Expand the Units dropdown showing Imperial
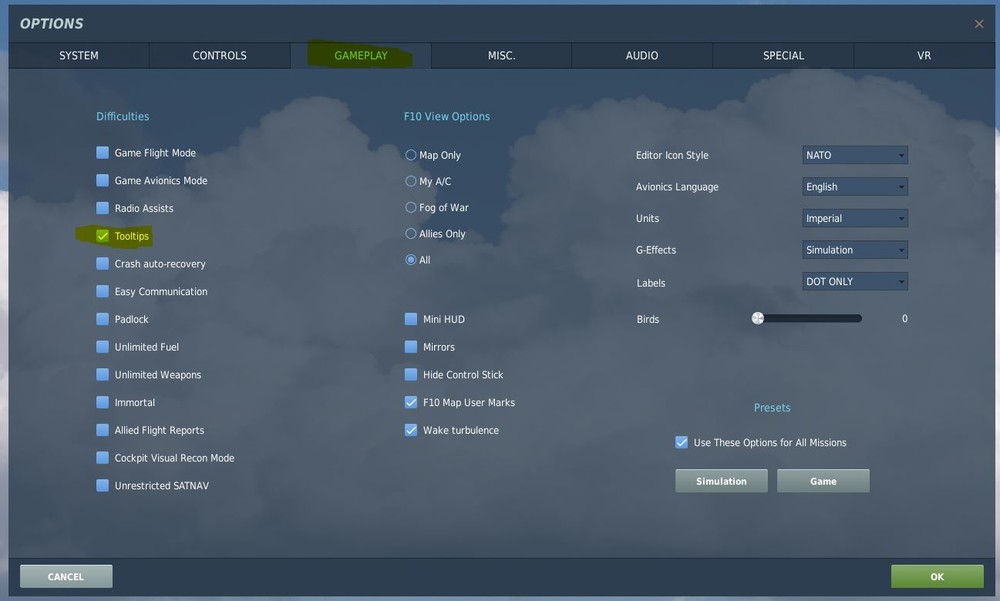 pos(855,218)
